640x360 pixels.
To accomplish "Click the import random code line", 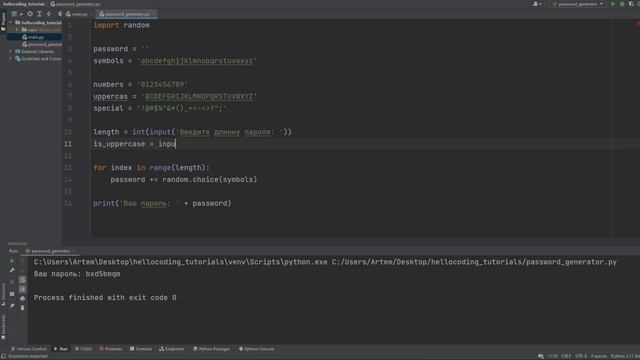I will (121, 25).
